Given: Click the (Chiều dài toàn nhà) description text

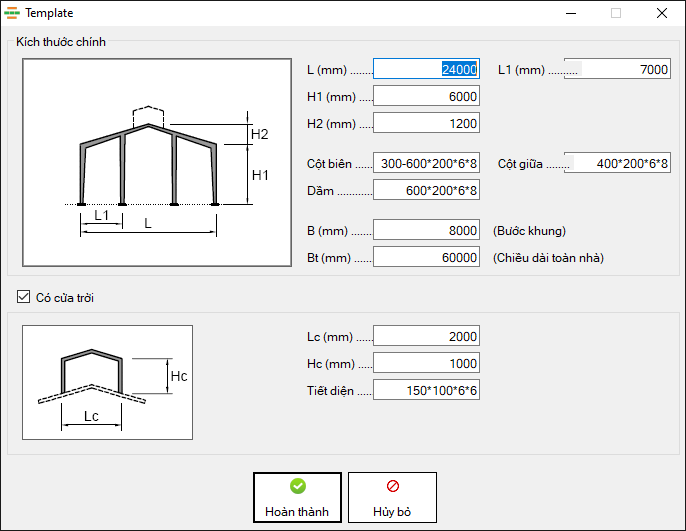Looking at the screenshot, I should coord(548,258).
